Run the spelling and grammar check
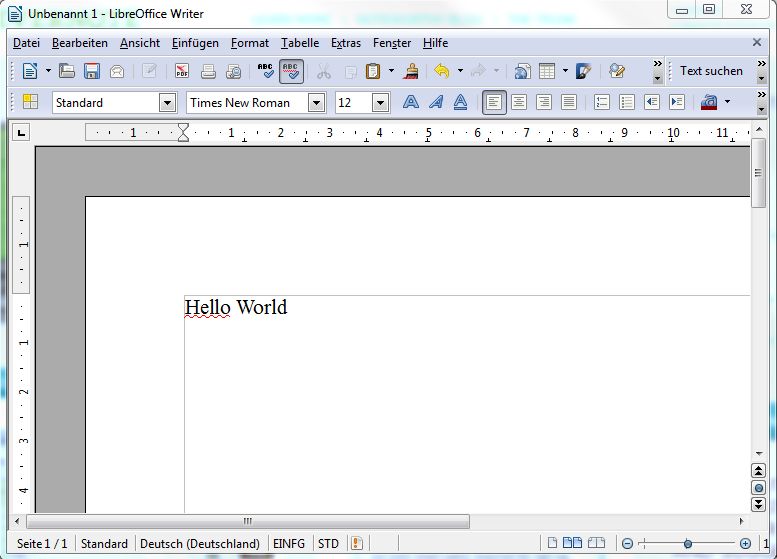Screen dimensions: 777x559 [265, 71]
